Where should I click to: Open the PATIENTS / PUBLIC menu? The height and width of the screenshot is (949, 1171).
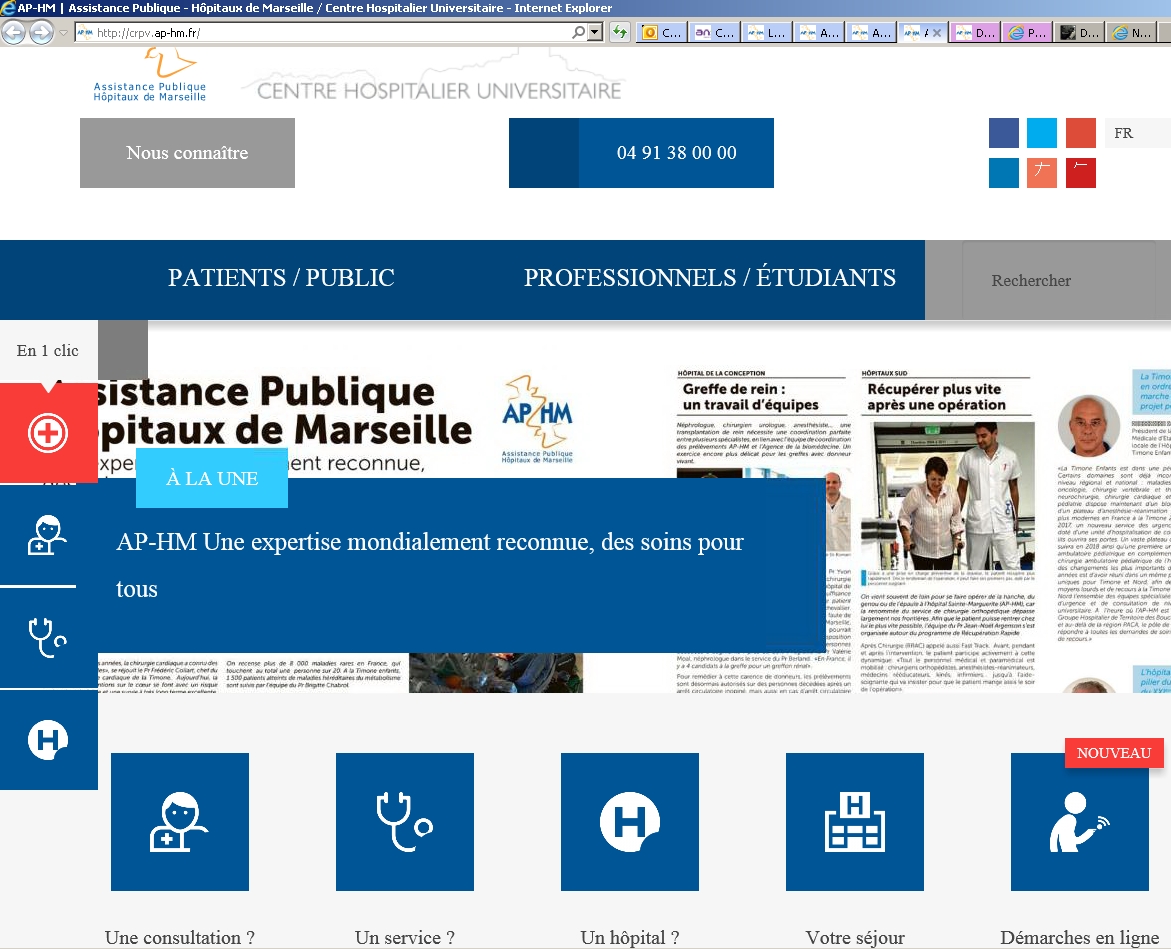281,278
